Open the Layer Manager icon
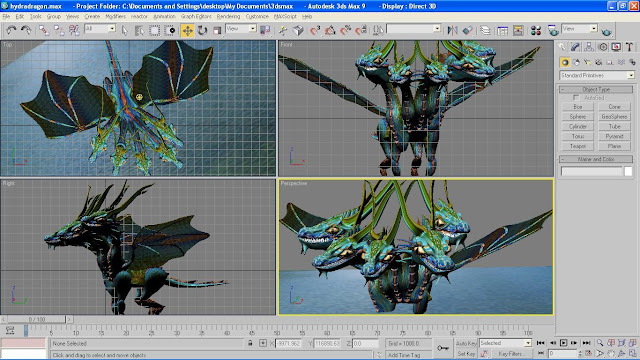Image resolution: width=640 pixels, height=360 pixels. 485,30
